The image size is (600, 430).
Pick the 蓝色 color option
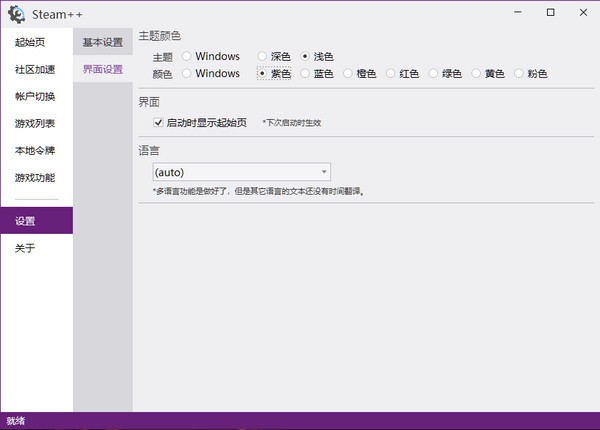[x=306, y=74]
